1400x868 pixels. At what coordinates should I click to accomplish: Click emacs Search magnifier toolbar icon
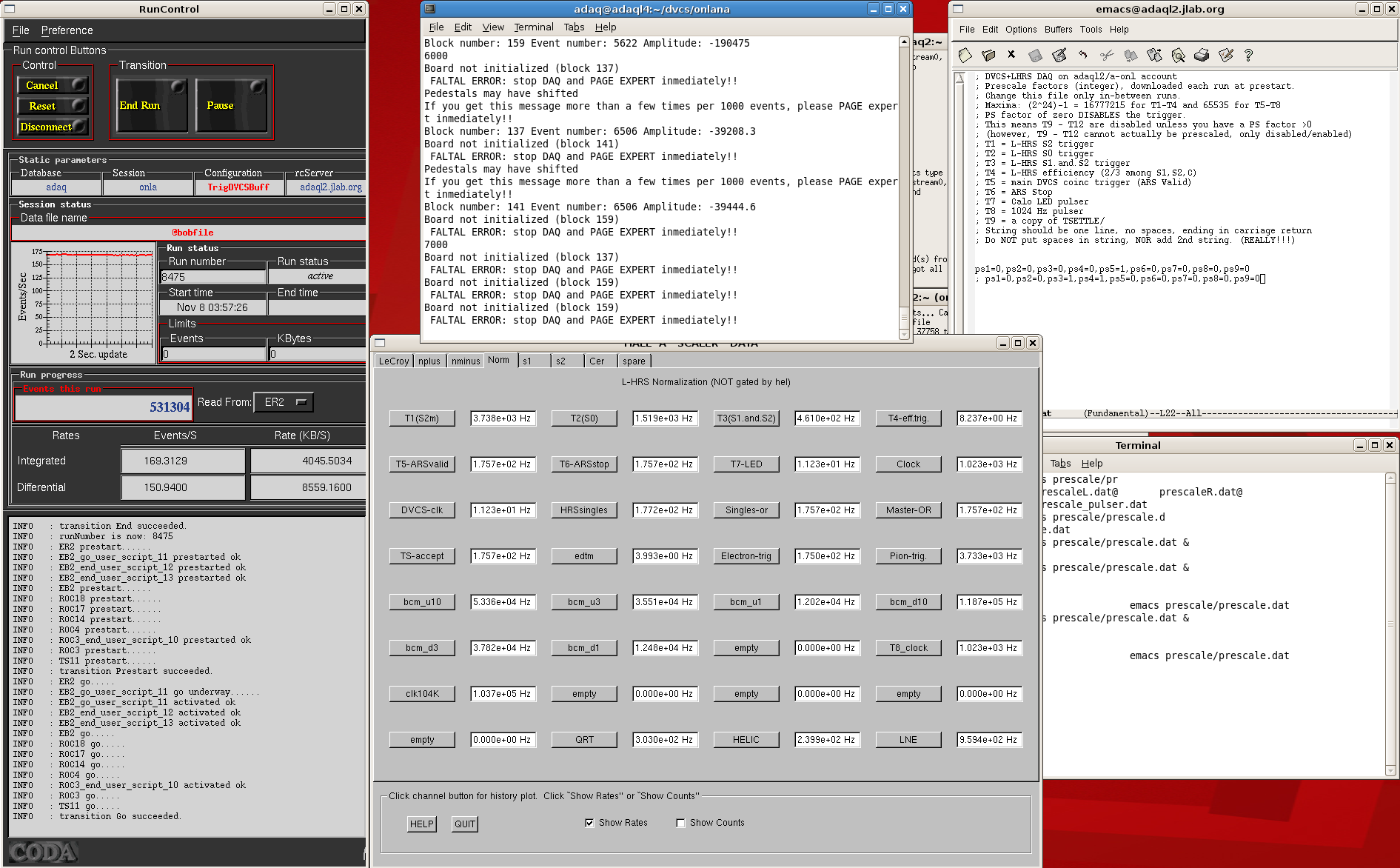(x=1178, y=56)
